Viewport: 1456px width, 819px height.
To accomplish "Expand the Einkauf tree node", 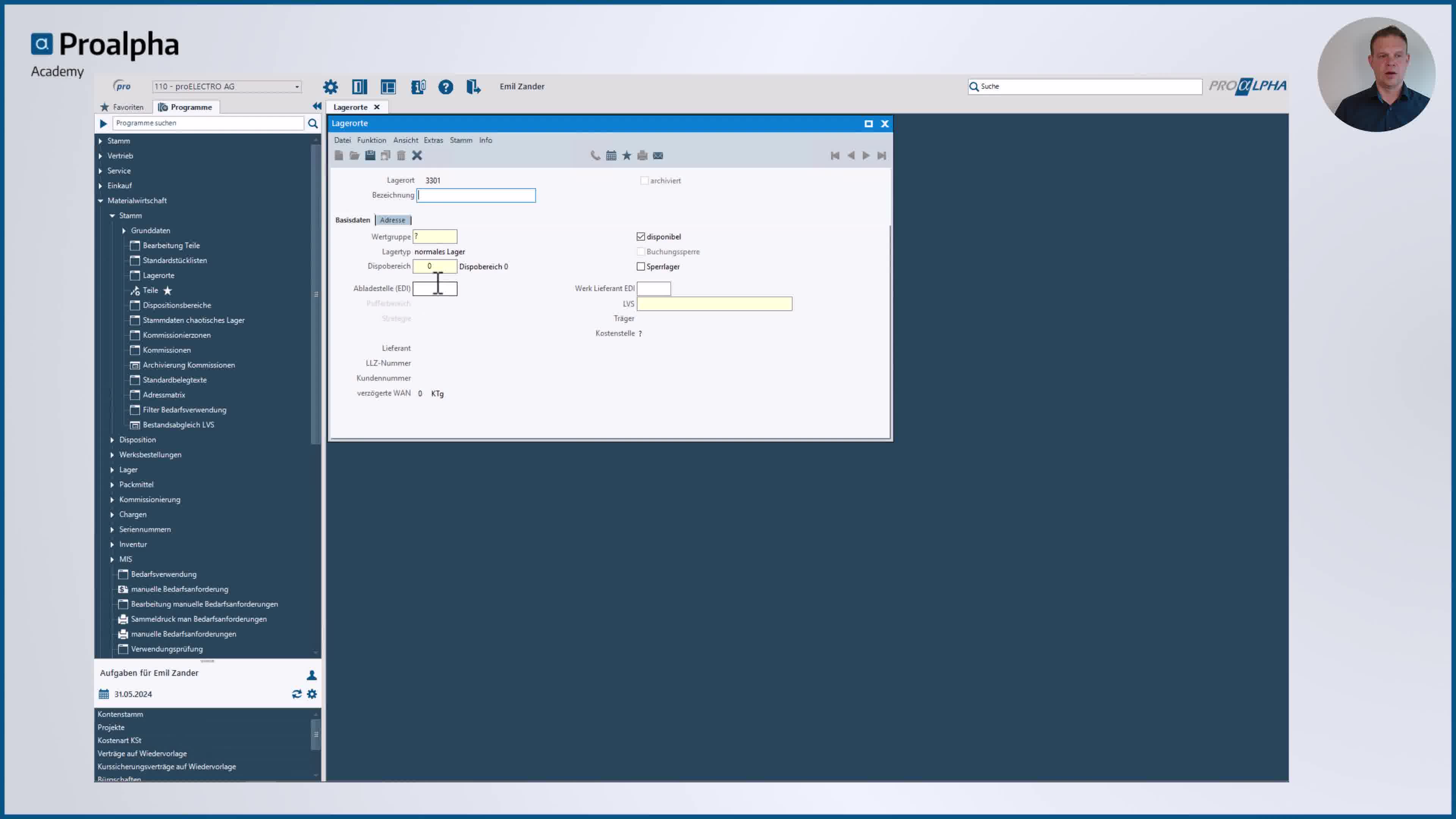I will click(100, 185).
